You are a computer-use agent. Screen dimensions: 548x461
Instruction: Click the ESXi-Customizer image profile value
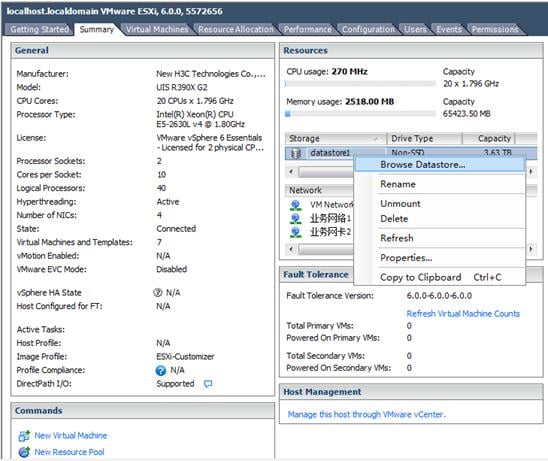[x=185, y=357]
